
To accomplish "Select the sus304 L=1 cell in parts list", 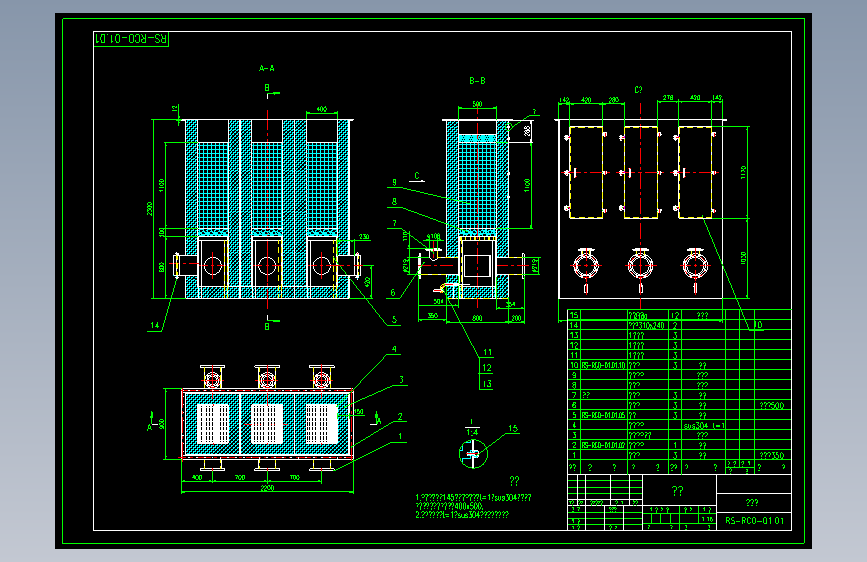I will [704, 425].
